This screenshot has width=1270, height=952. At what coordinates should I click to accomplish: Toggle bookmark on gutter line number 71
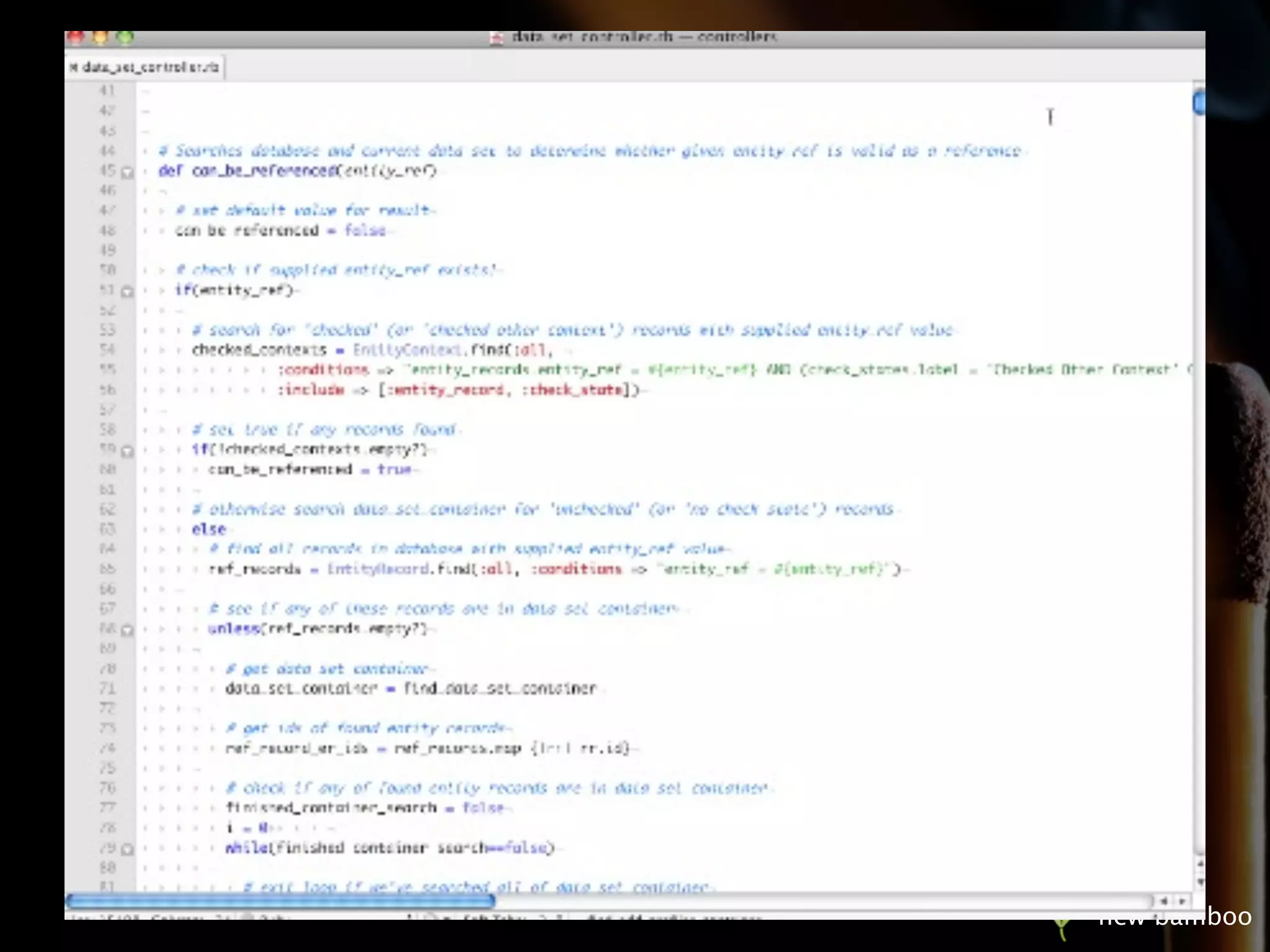pyautogui.click(x=107, y=689)
